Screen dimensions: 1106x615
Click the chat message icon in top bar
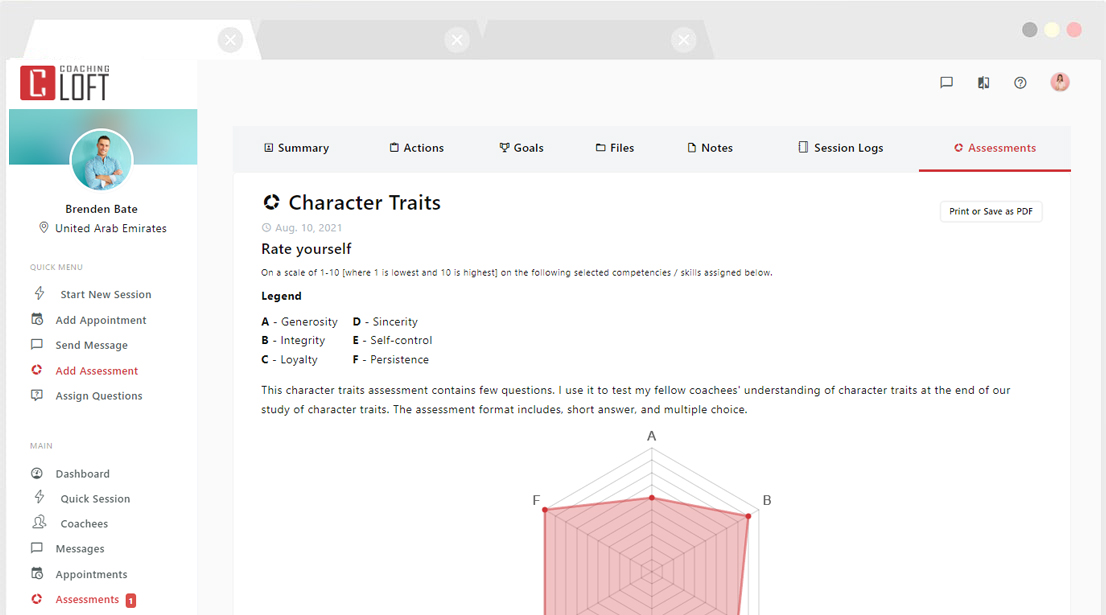[x=946, y=83]
